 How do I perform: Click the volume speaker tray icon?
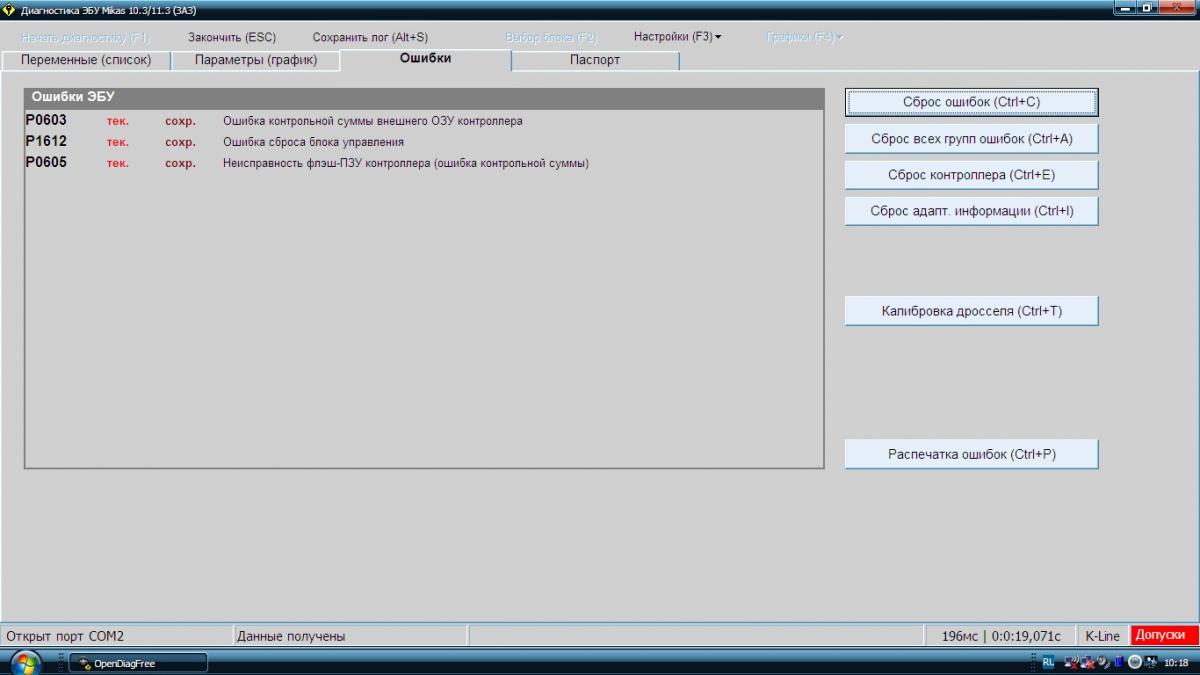1102,662
